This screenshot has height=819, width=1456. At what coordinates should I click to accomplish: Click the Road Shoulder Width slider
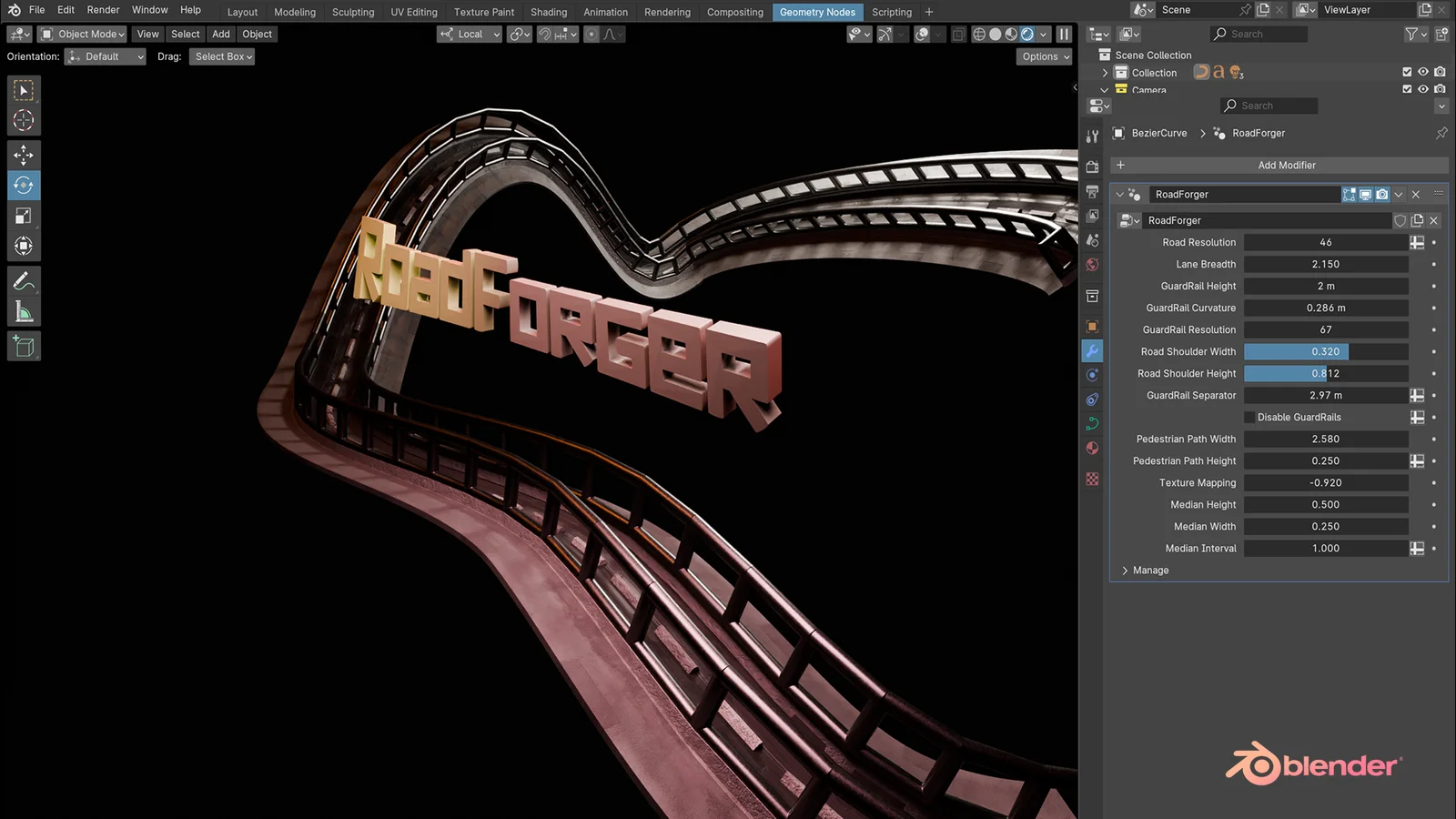coord(1325,351)
